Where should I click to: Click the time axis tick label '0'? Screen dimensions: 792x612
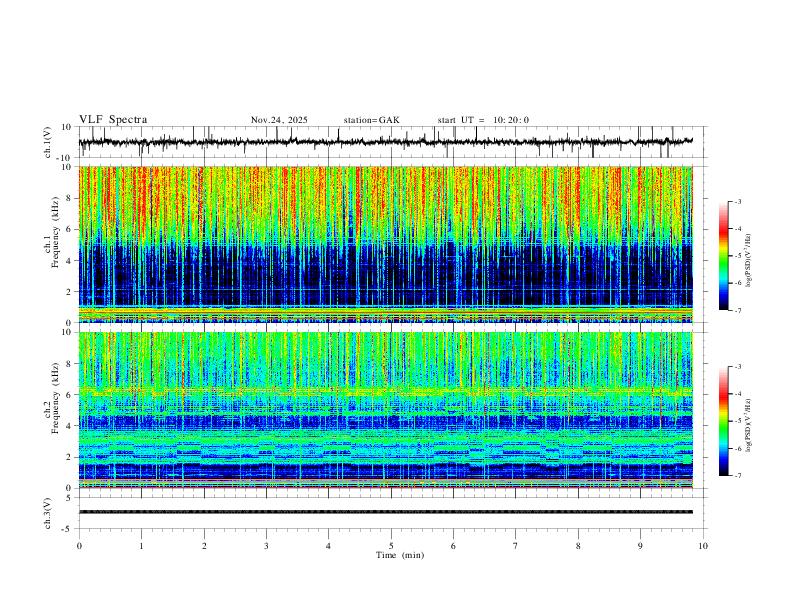[79, 546]
